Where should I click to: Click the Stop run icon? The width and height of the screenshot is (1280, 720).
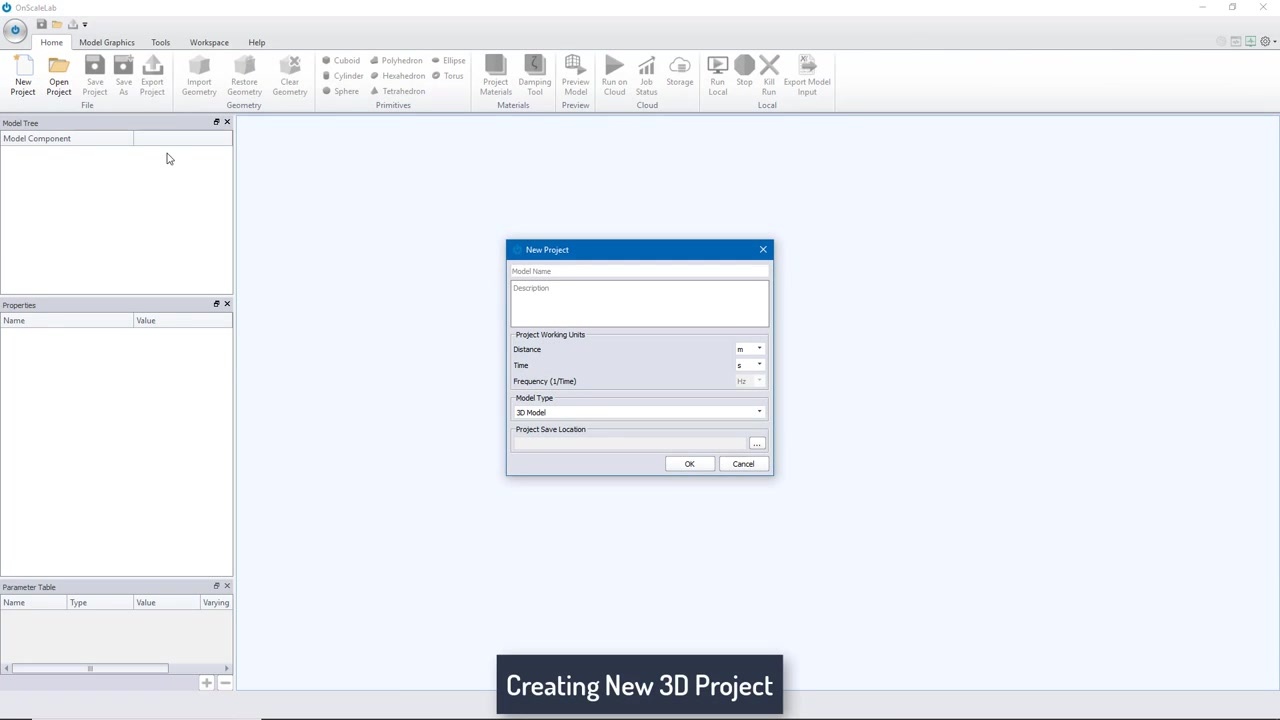pyautogui.click(x=744, y=72)
